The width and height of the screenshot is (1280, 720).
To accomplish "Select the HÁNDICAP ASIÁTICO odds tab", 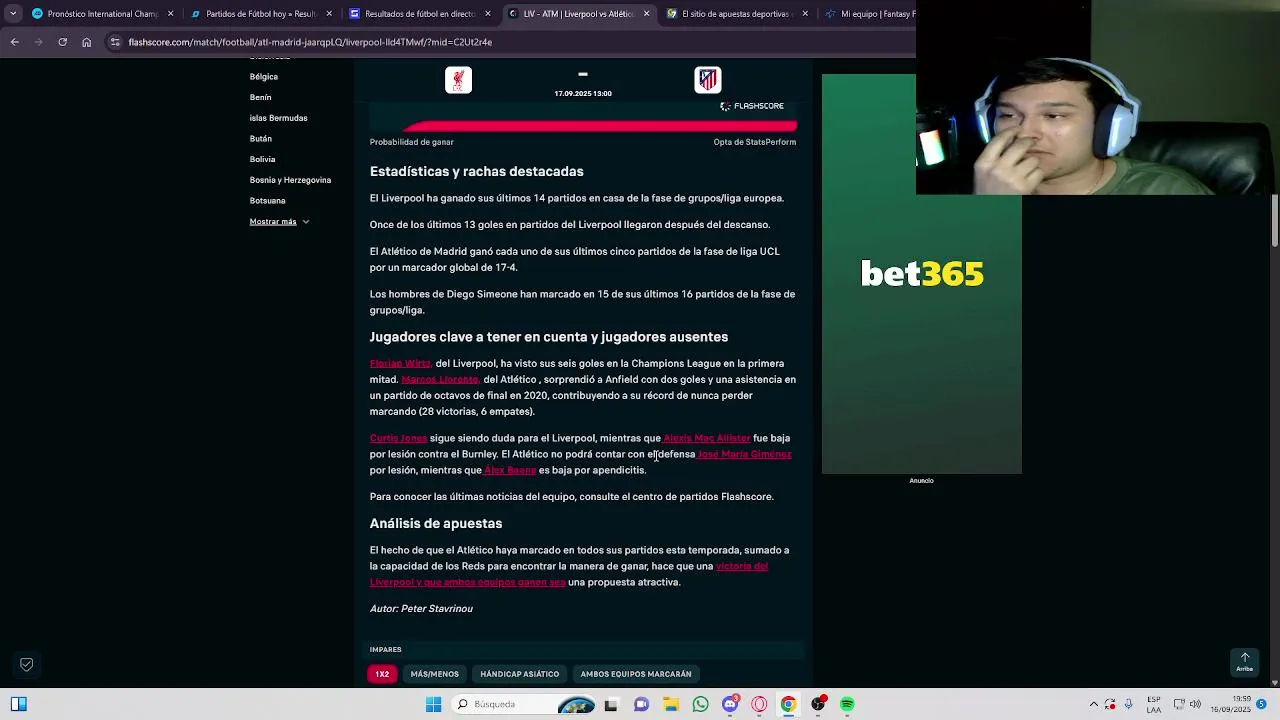I will coord(519,674).
